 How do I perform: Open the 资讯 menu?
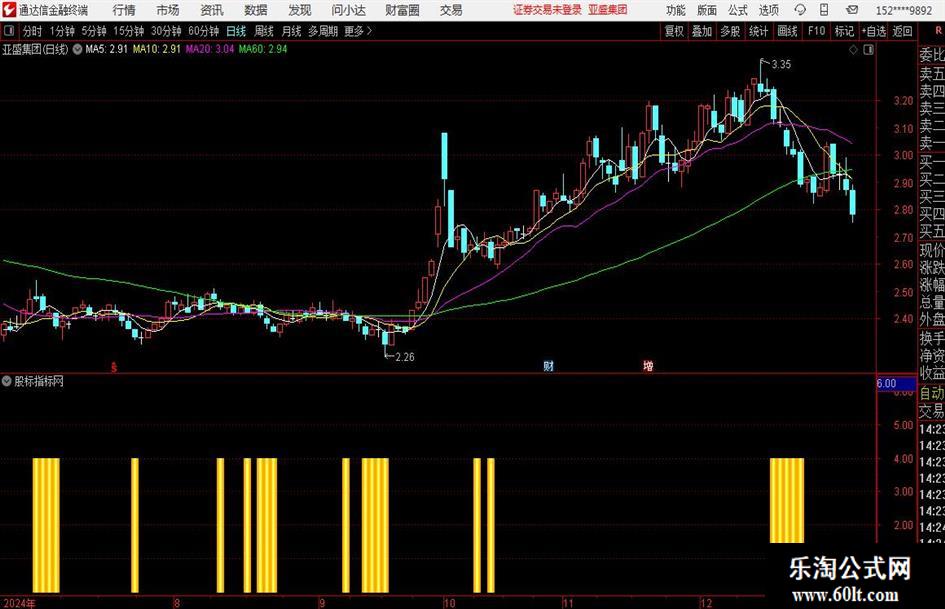click(x=212, y=10)
